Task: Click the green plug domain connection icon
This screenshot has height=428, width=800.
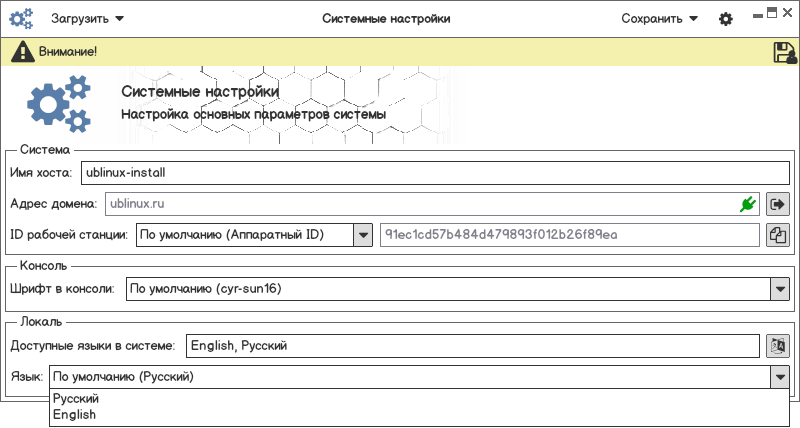Action: (747, 205)
